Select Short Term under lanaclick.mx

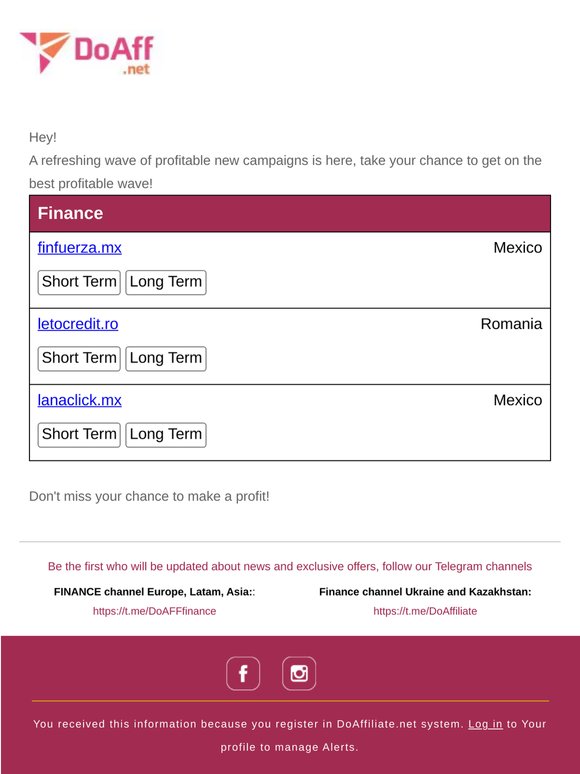[79, 435]
